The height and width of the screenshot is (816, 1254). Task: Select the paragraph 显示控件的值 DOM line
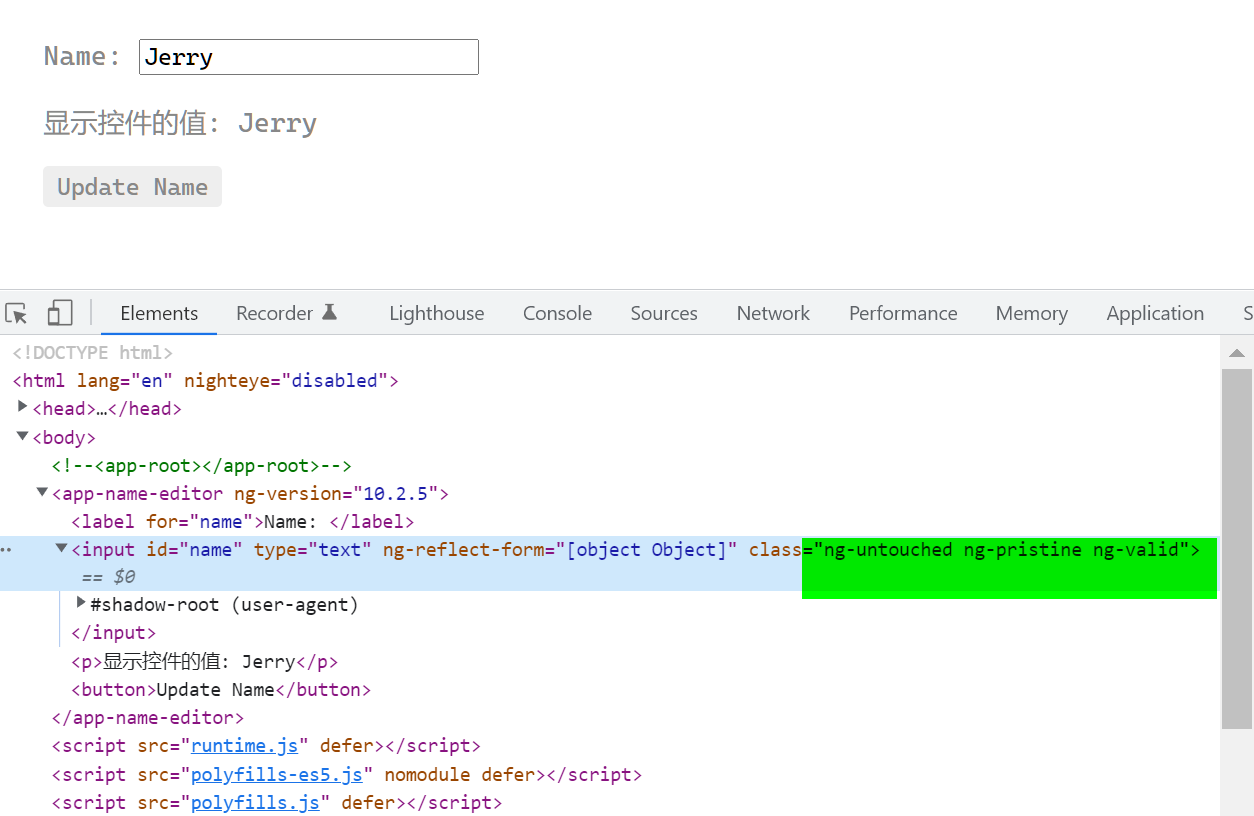(204, 662)
